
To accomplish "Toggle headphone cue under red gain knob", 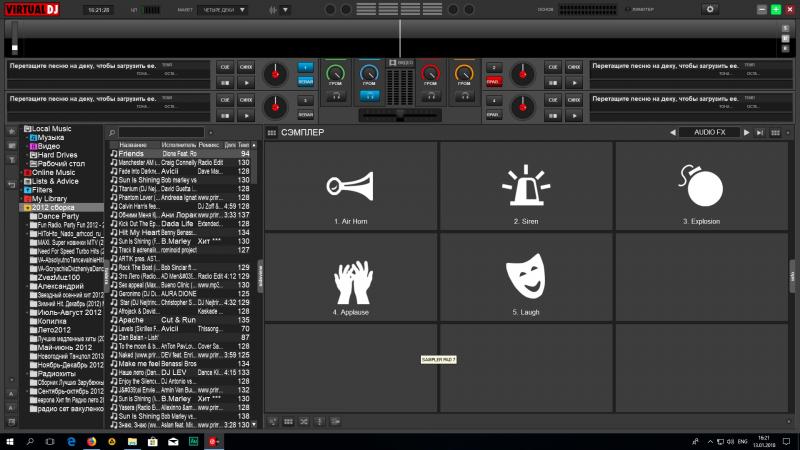I will coord(431,95).
